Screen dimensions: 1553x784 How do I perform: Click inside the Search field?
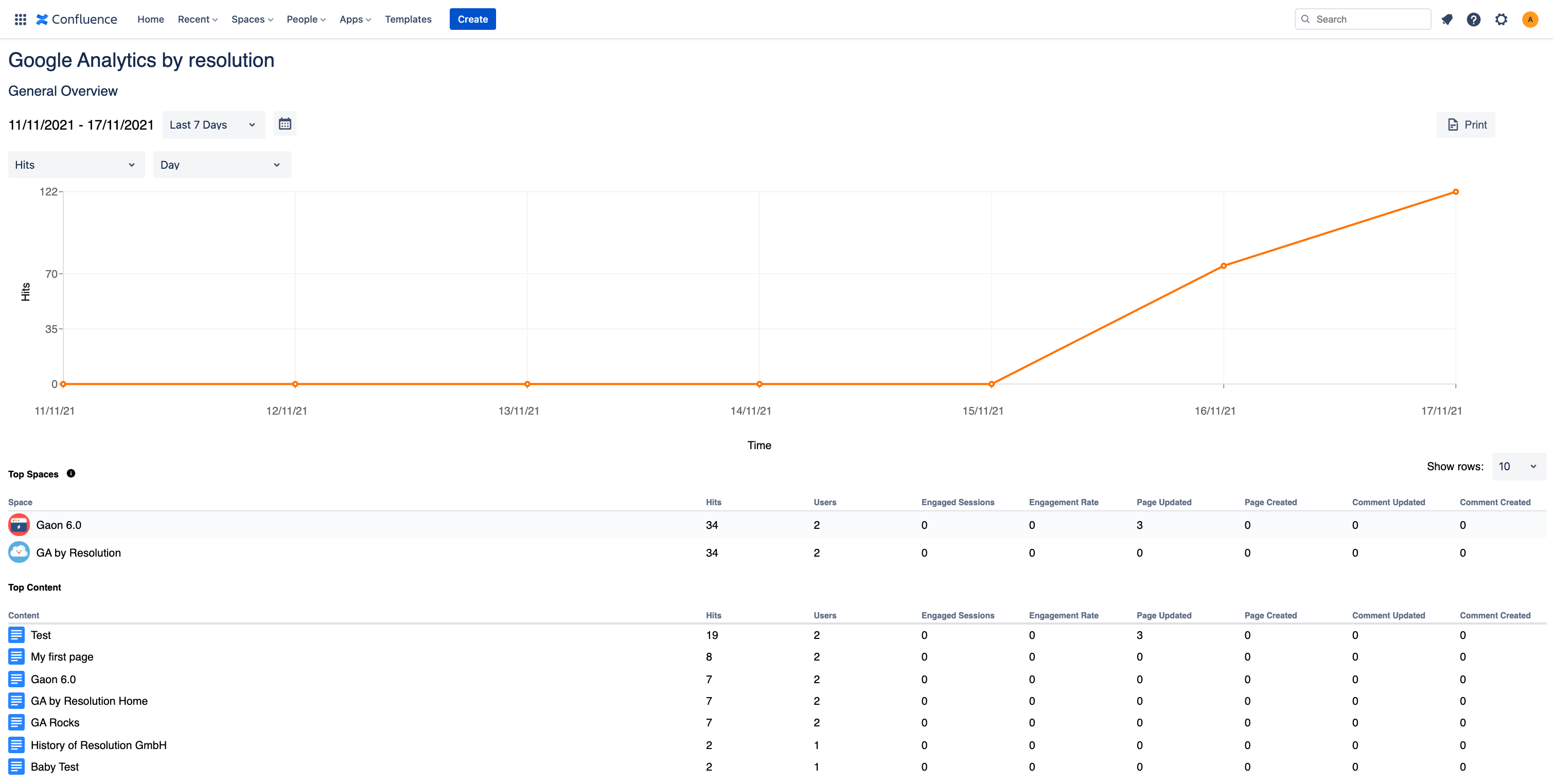[1363, 19]
